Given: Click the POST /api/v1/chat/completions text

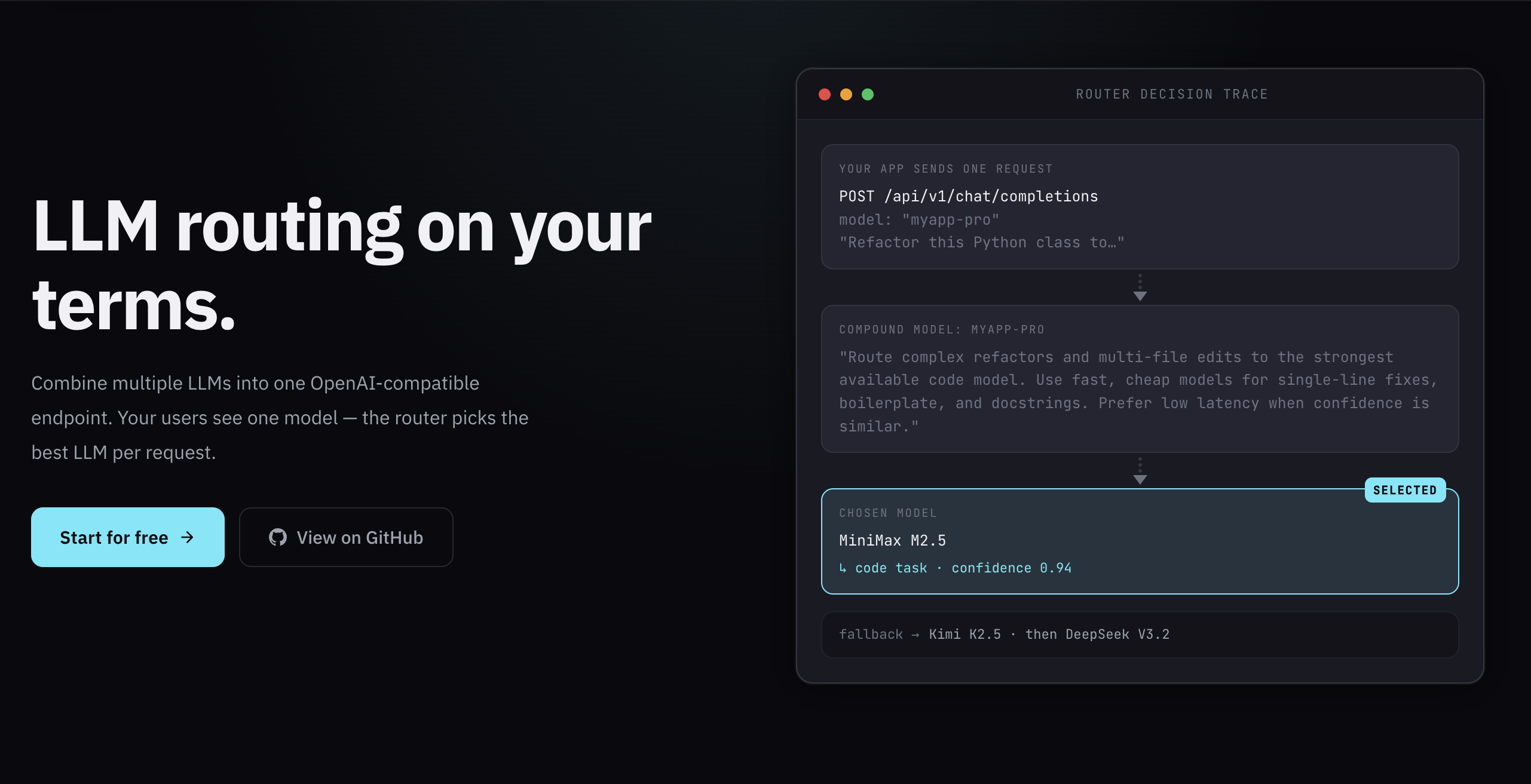Looking at the screenshot, I should [968, 195].
